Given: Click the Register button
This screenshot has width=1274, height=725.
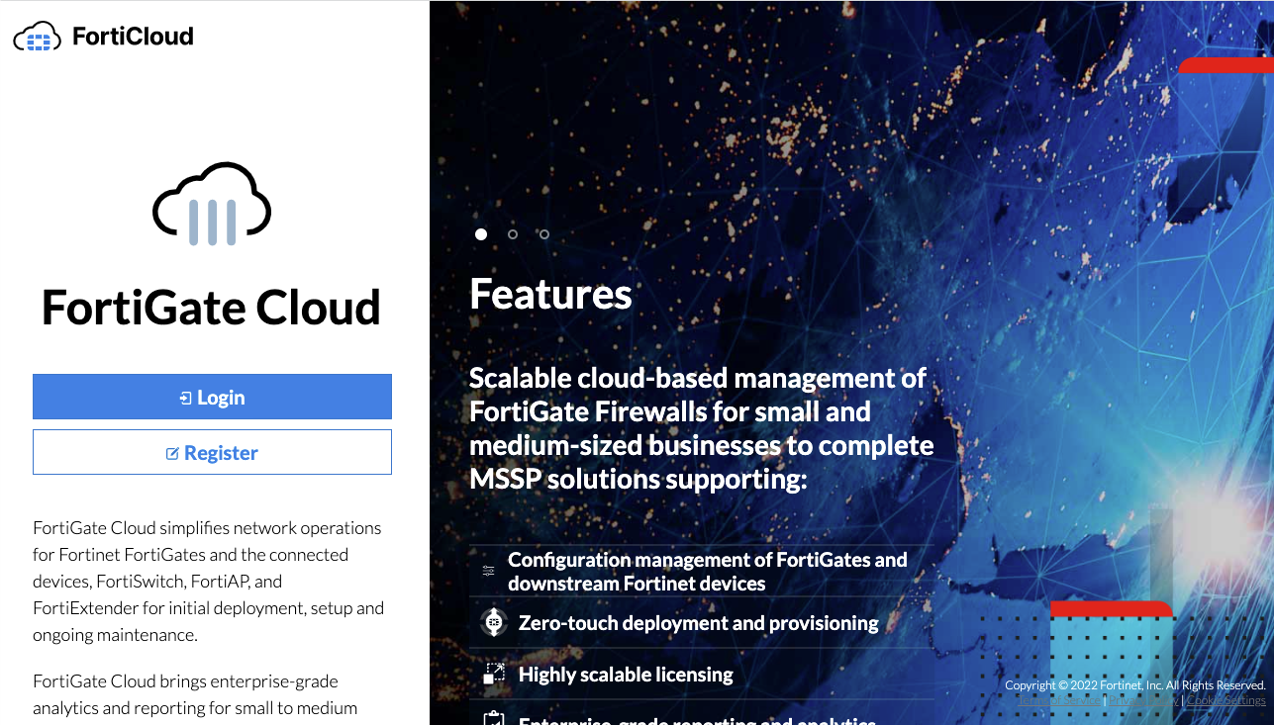Looking at the screenshot, I should point(212,452).
